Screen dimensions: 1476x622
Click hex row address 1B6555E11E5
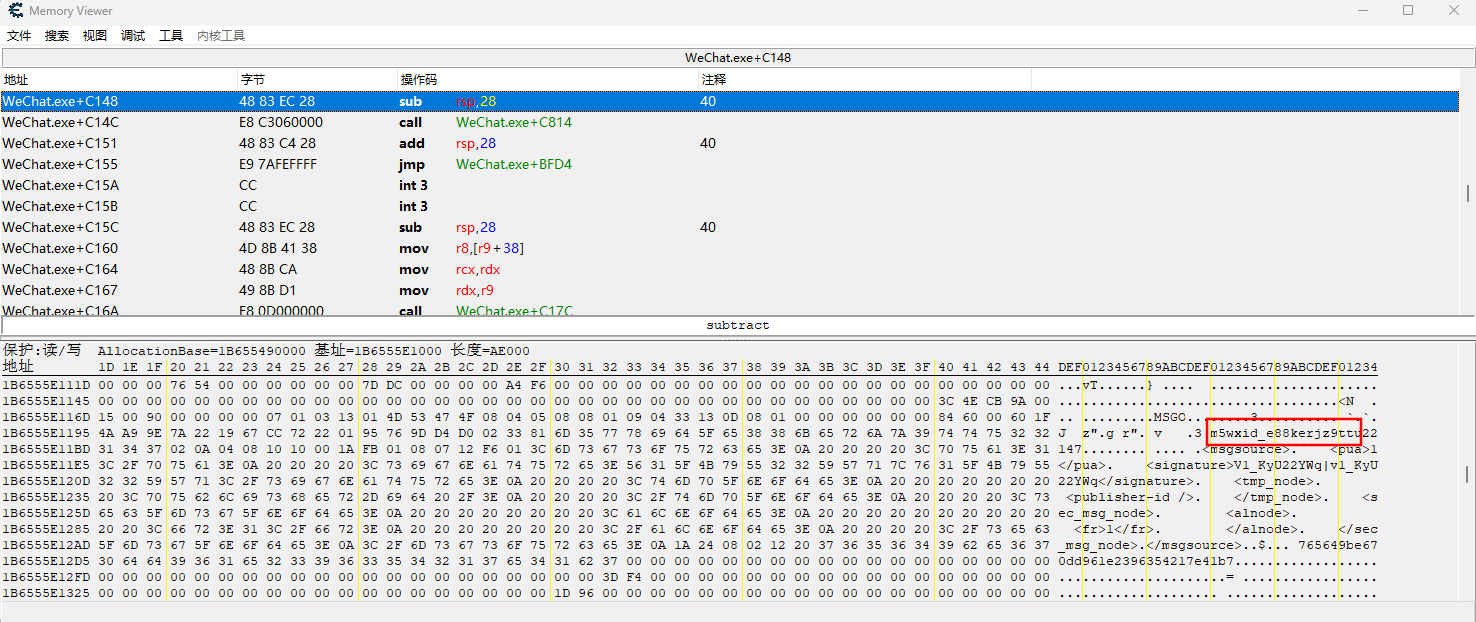click(x=46, y=465)
